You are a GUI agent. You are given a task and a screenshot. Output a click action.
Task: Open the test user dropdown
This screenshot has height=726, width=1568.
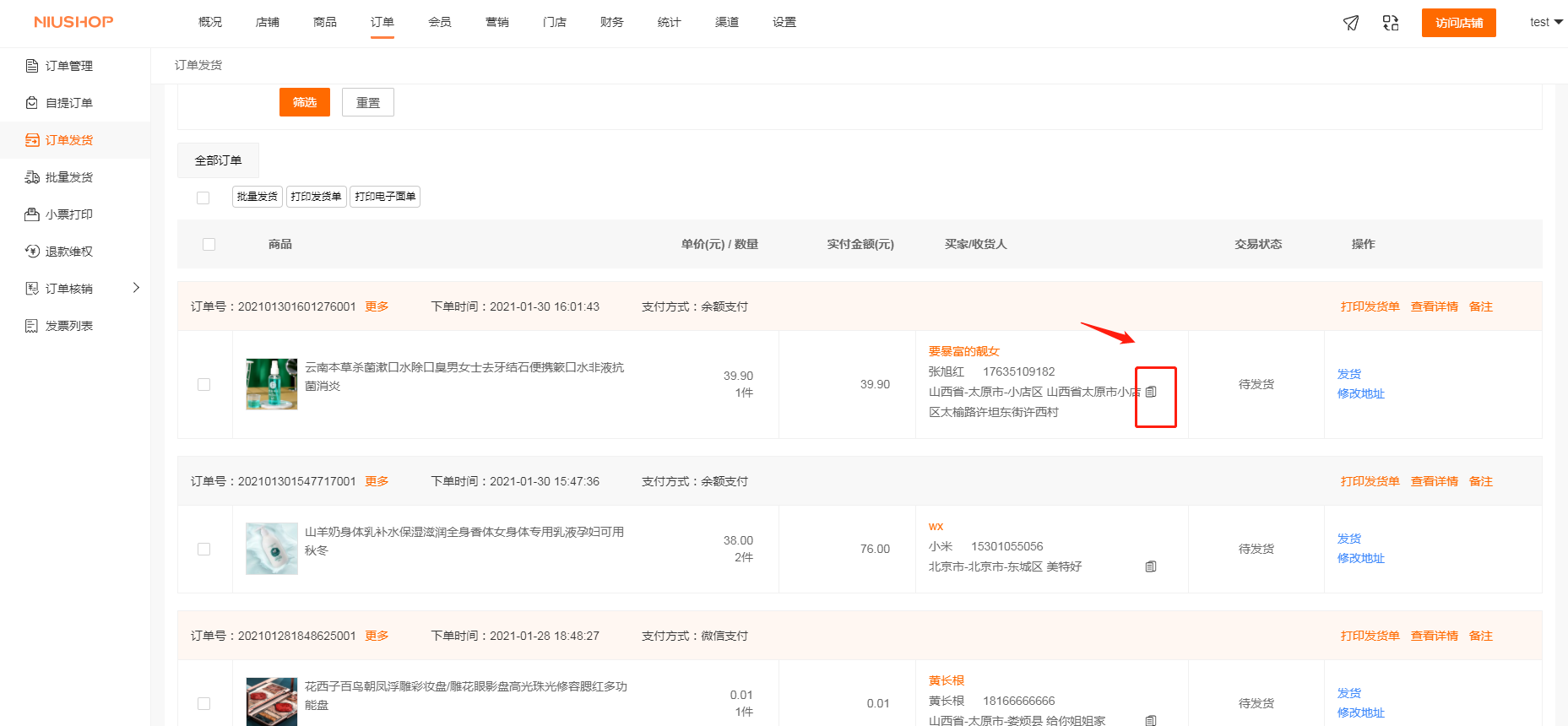pyautogui.click(x=1545, y=23)
